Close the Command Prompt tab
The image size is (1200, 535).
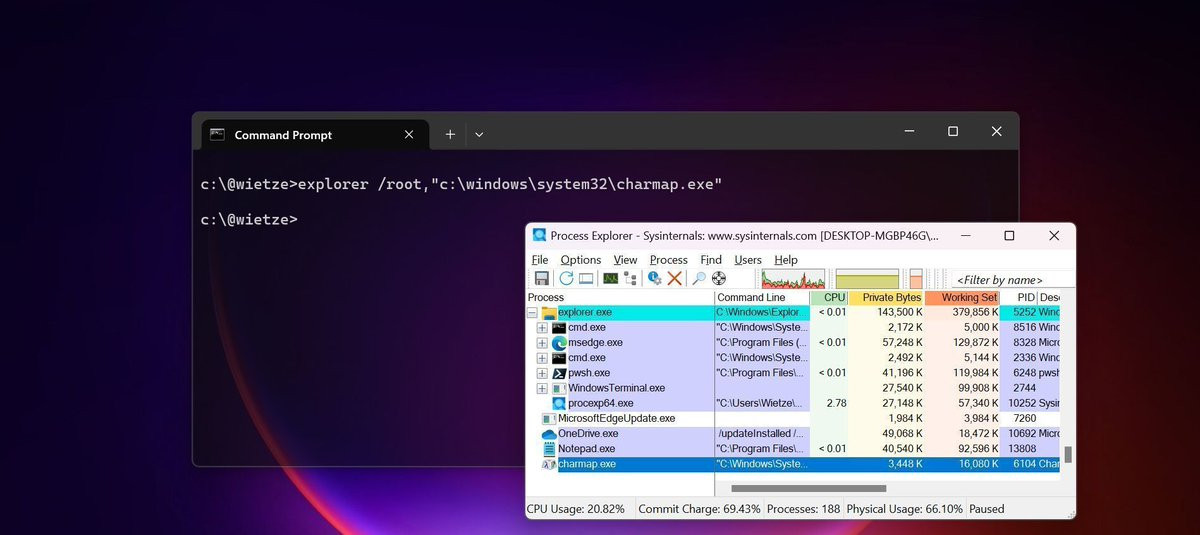[x=409, y=135]
